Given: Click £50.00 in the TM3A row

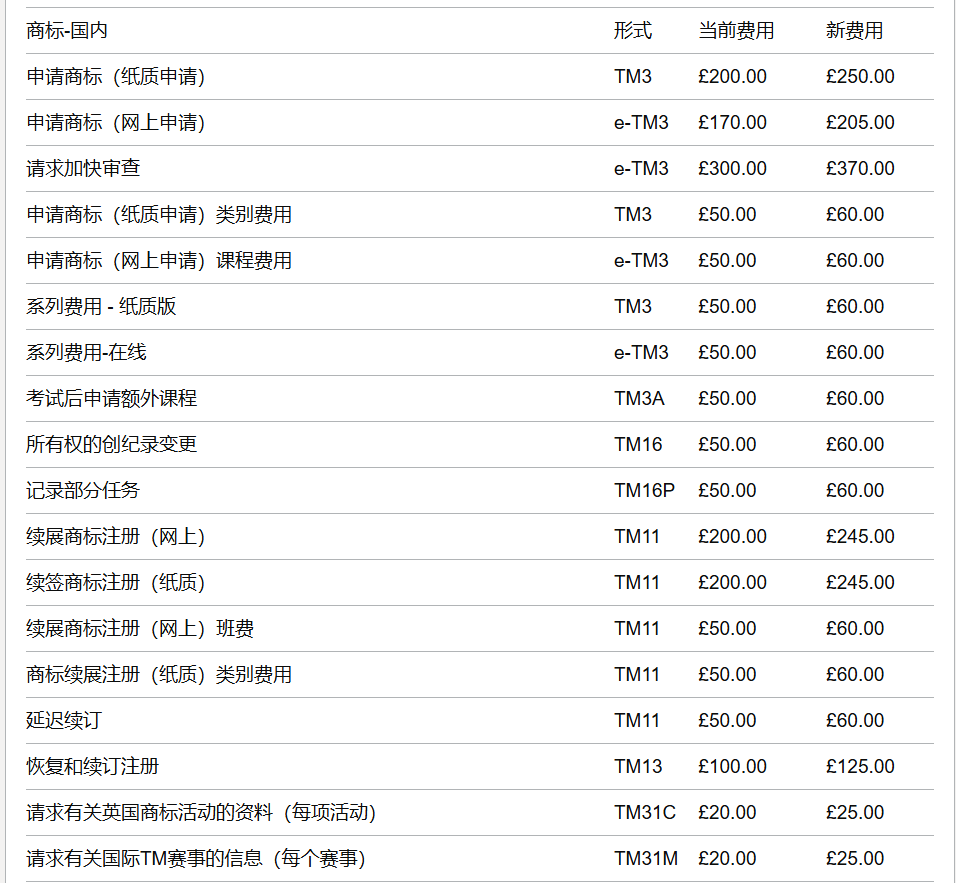Looking at the screenshot, I should [x=727, y=398].
